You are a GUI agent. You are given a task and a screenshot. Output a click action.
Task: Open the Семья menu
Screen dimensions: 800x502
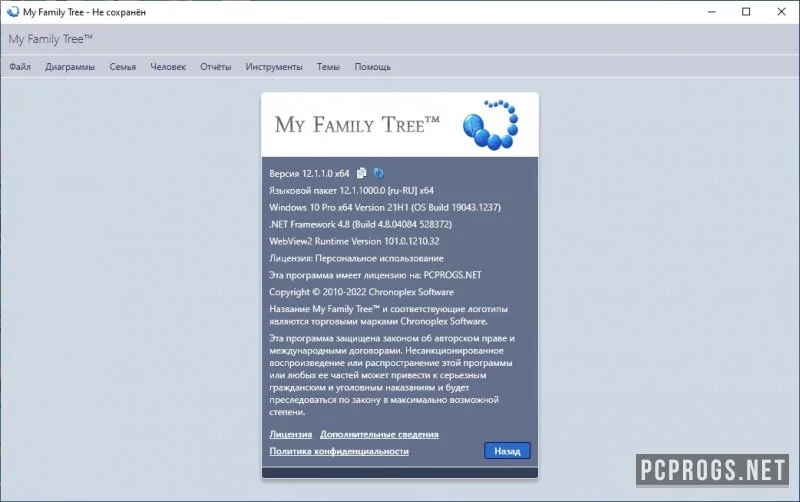[x=122, y=67]
